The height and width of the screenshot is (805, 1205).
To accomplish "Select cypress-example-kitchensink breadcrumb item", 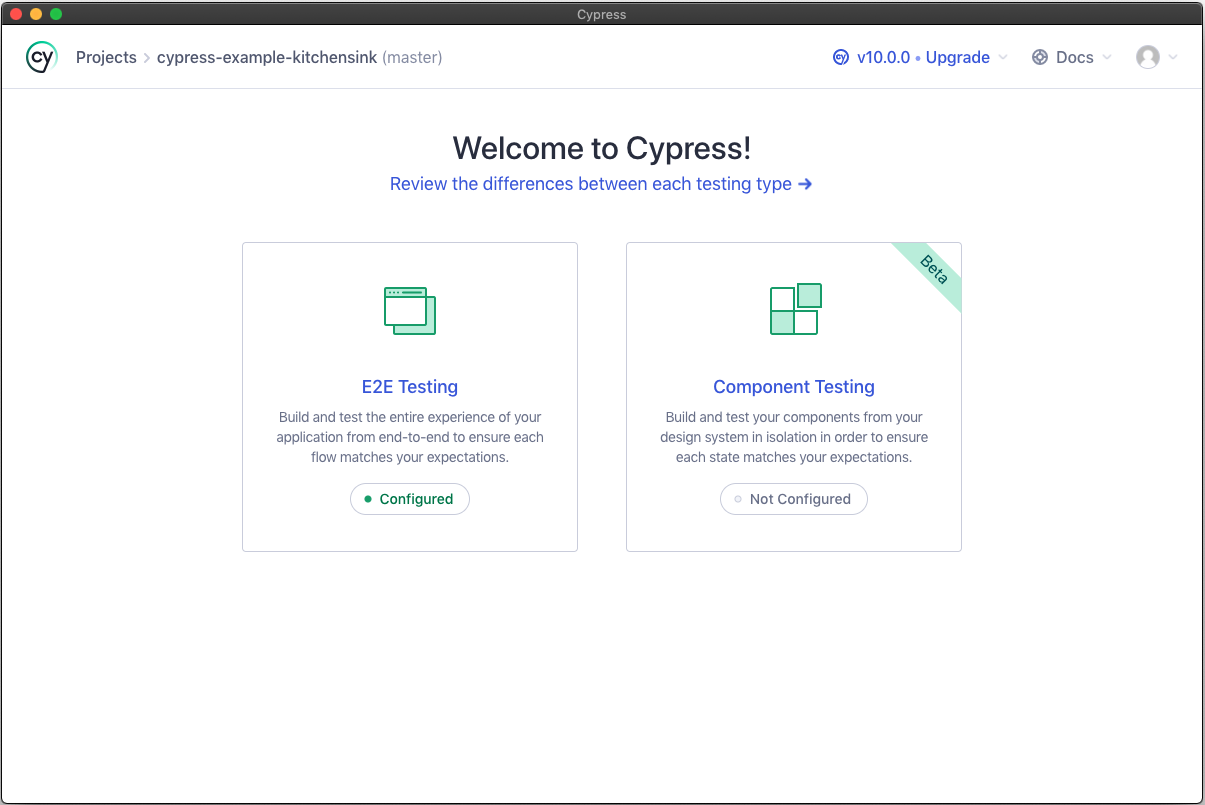I will [267, 58].
